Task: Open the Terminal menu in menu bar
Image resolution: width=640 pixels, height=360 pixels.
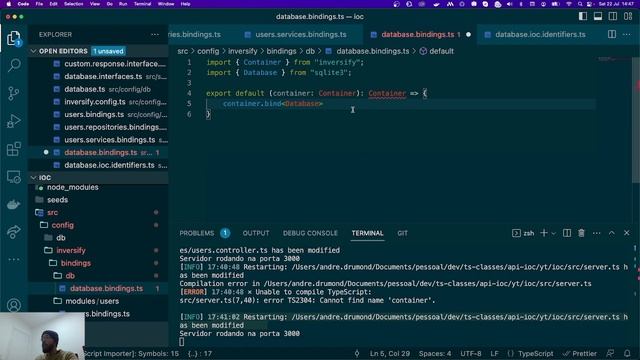Action: 142,4
